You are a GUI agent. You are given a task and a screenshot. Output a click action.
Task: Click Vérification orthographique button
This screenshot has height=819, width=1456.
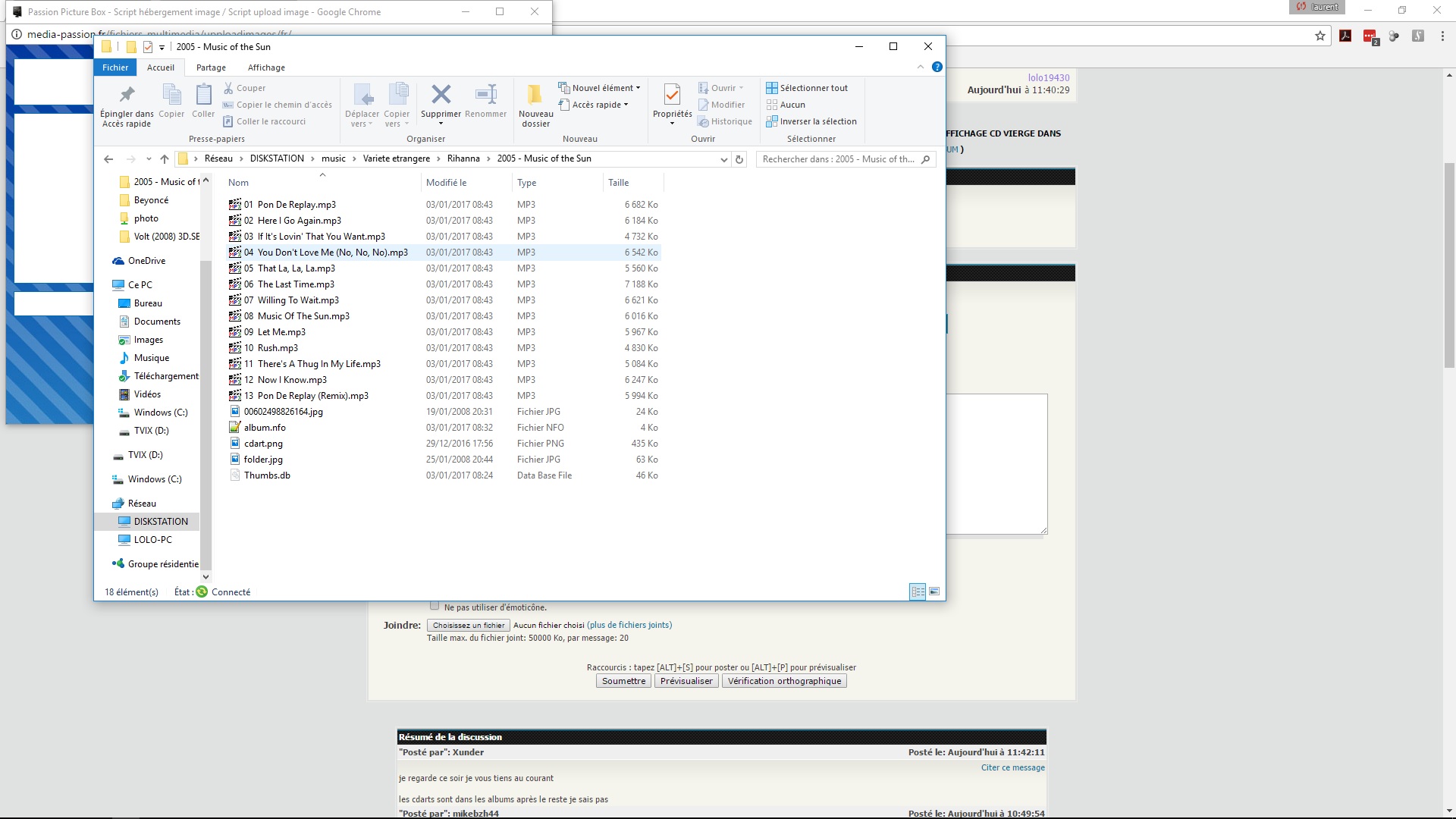click(784, 681)
